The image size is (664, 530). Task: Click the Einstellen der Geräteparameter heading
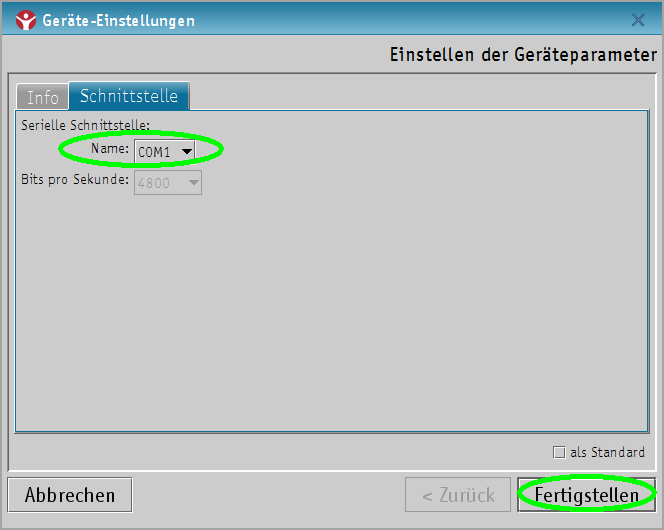[x=523, y=55]
